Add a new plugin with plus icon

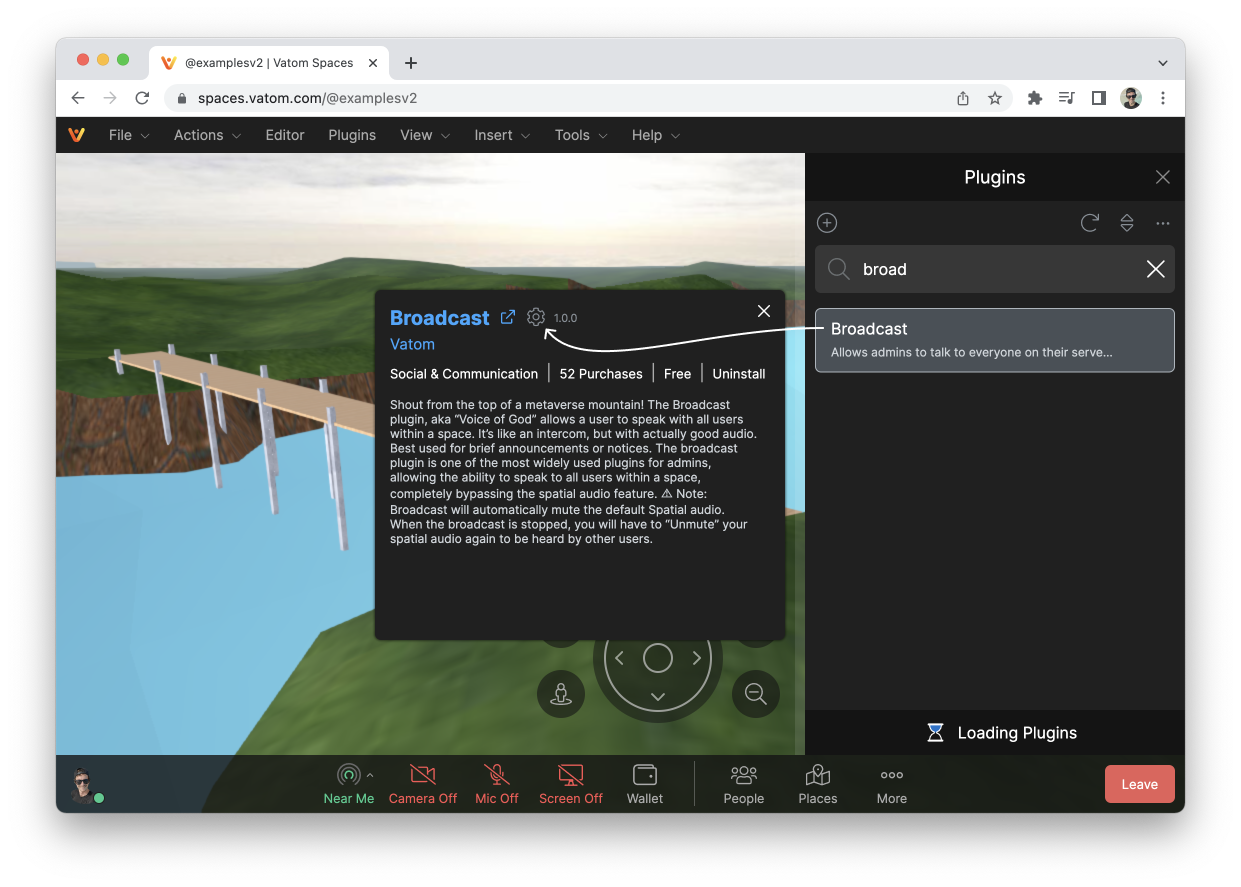[x=827, y=223]
